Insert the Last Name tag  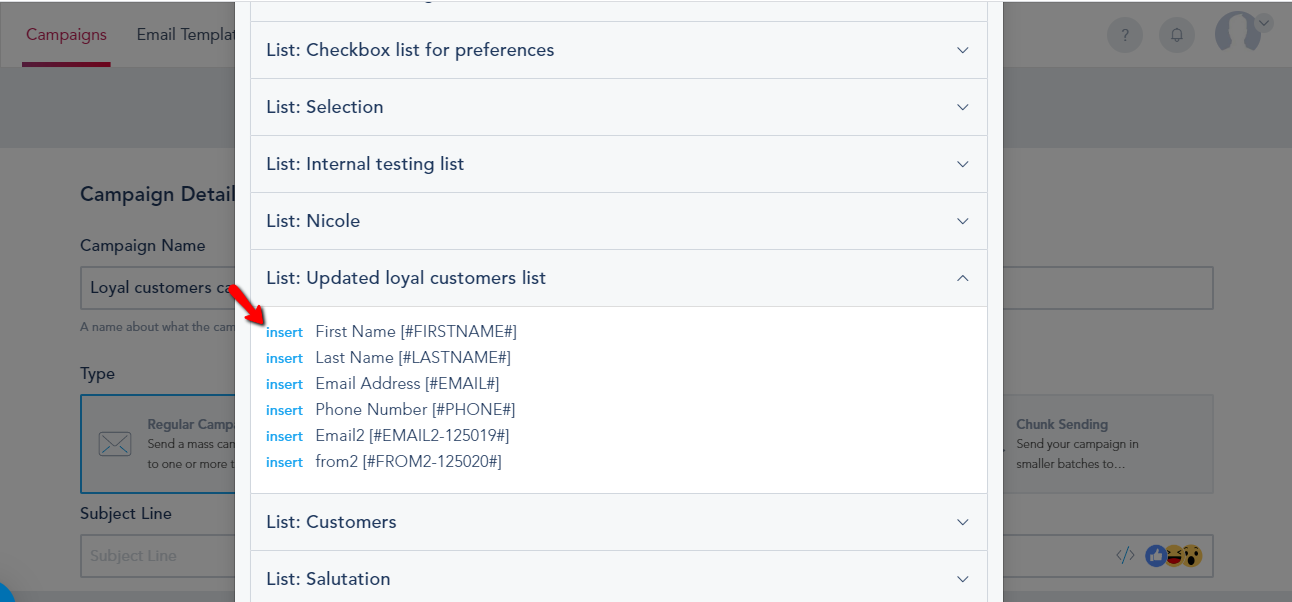coord(284,359)
